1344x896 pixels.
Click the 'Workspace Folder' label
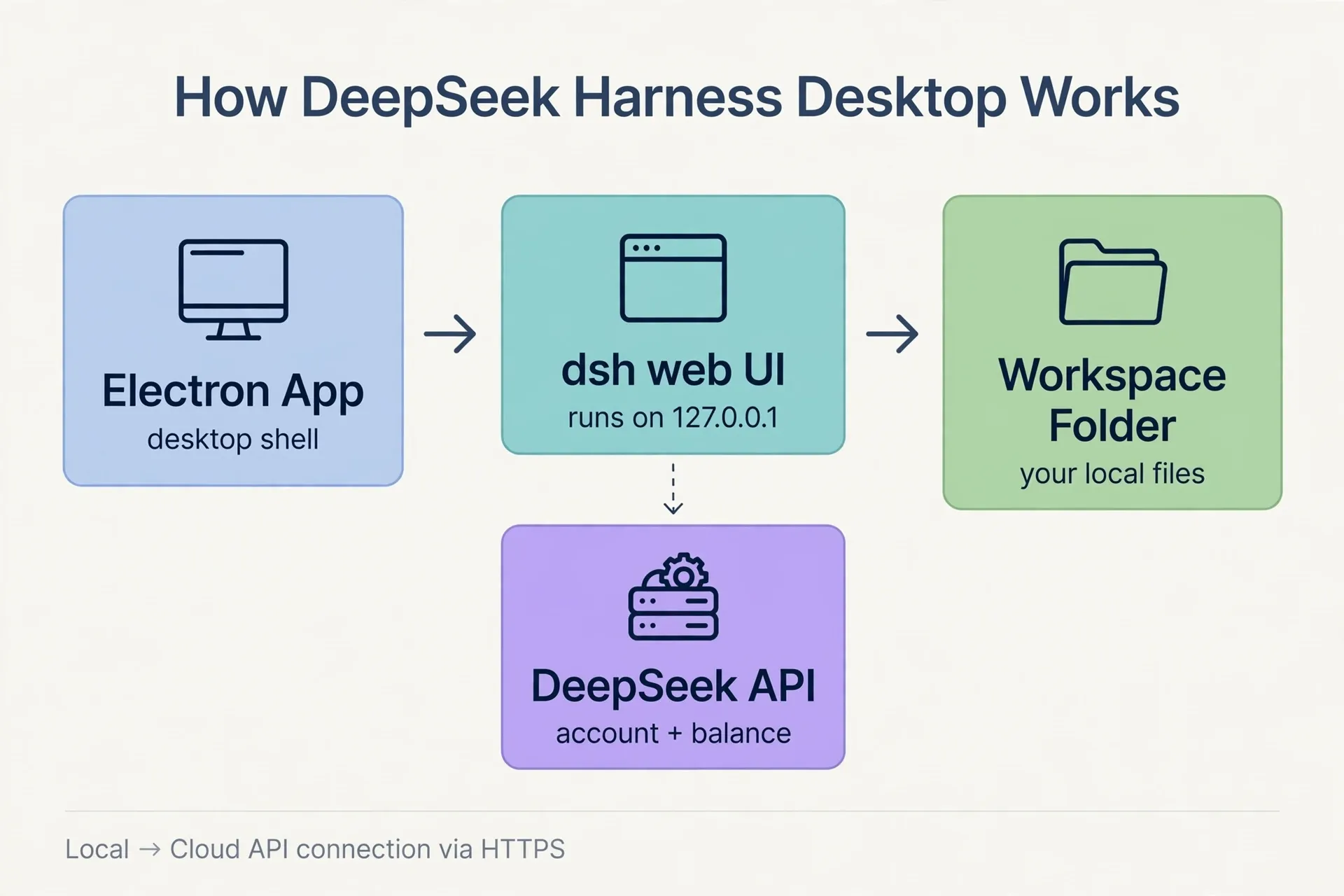pos(1112,400)
